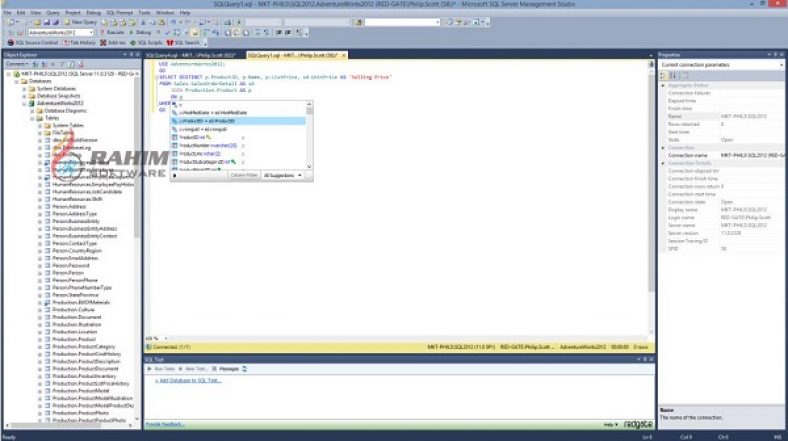
Task: Click the red Stop icon in Object Explorer toolbar
Action: (81, 64)
